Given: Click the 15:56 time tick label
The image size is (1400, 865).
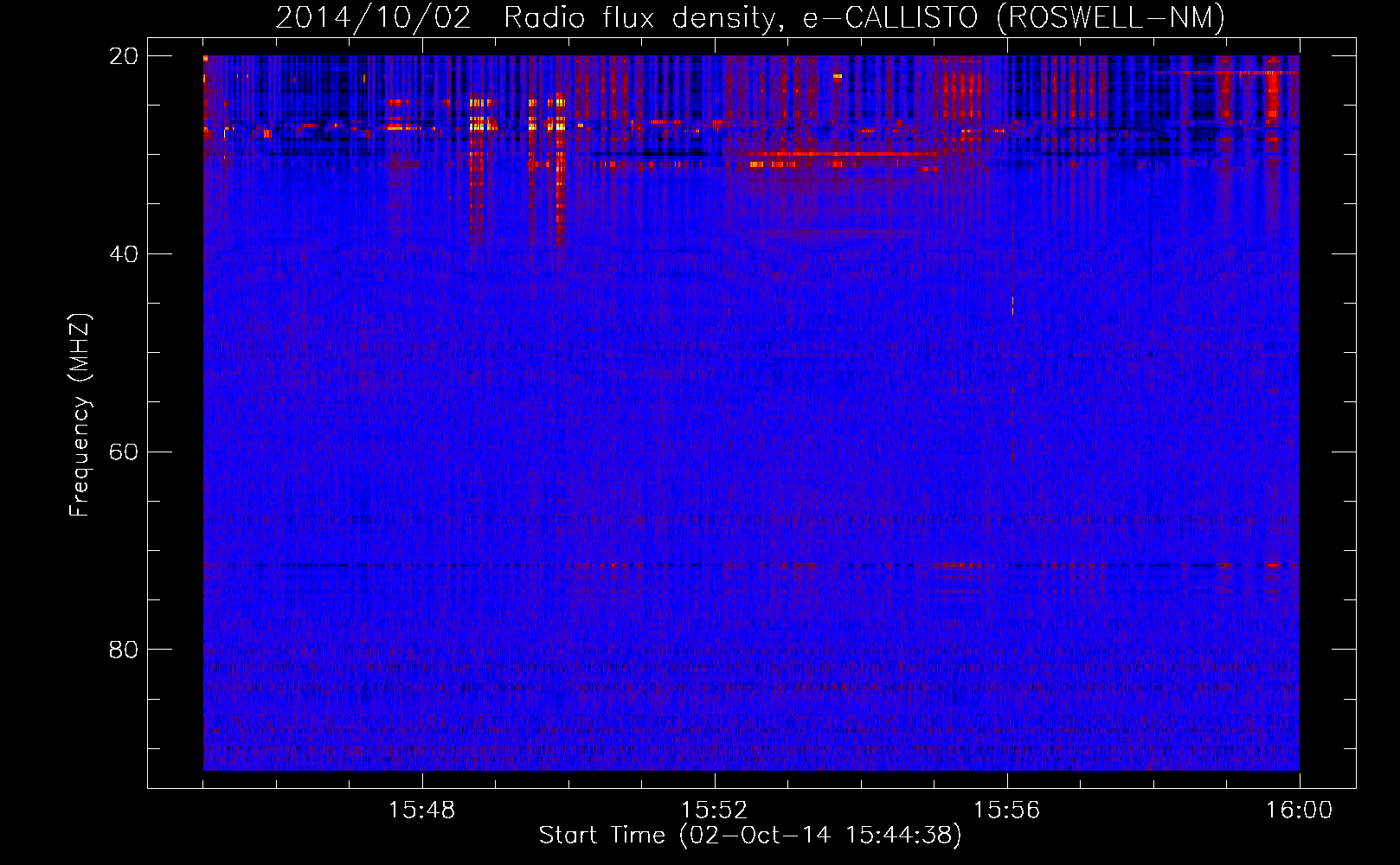Looking at the screenshot, I should [x=1007, y=811].
